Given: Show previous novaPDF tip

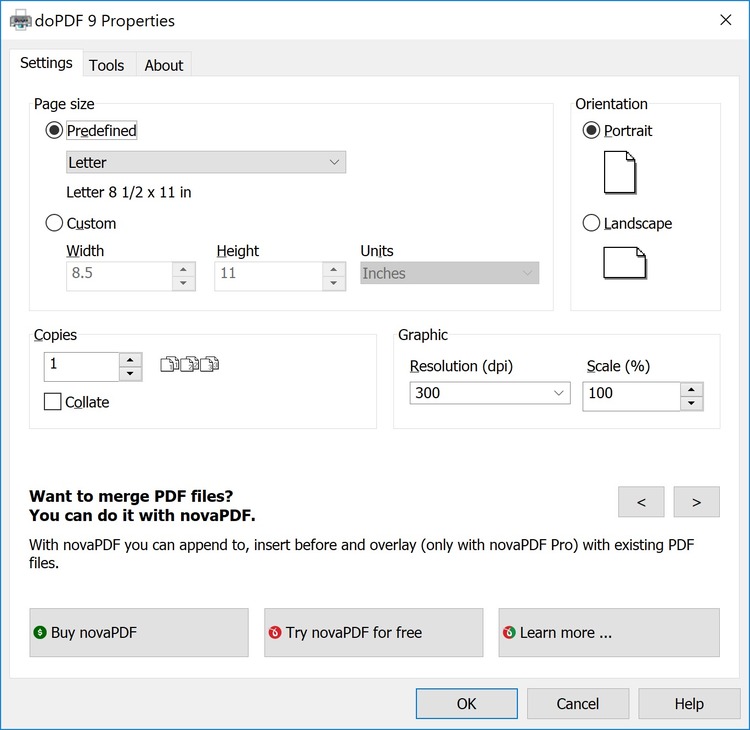Looking at the screenshot, I should [x=641, y=502].
